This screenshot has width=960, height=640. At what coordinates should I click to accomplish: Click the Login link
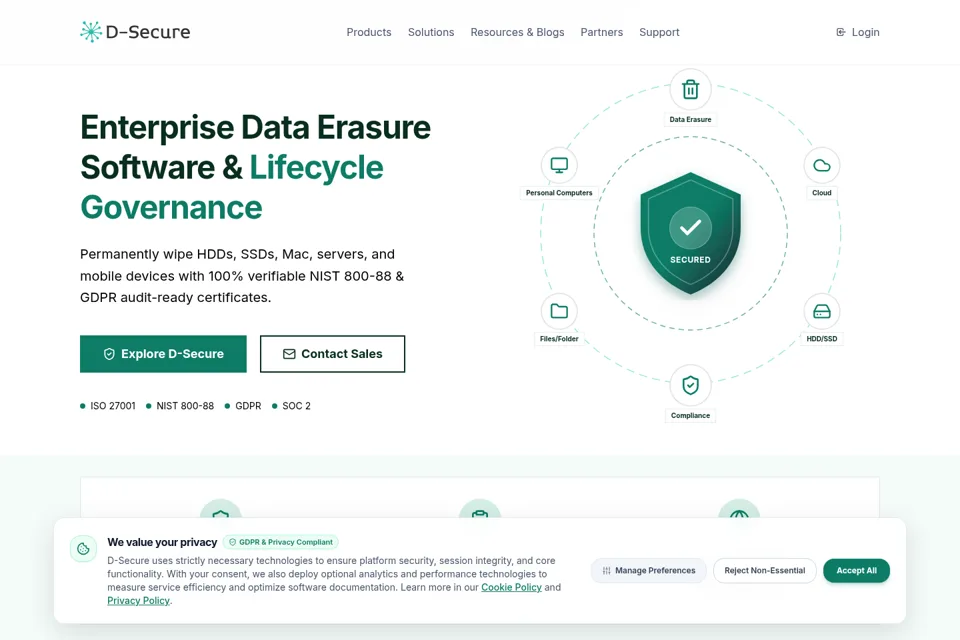(858, 32)
